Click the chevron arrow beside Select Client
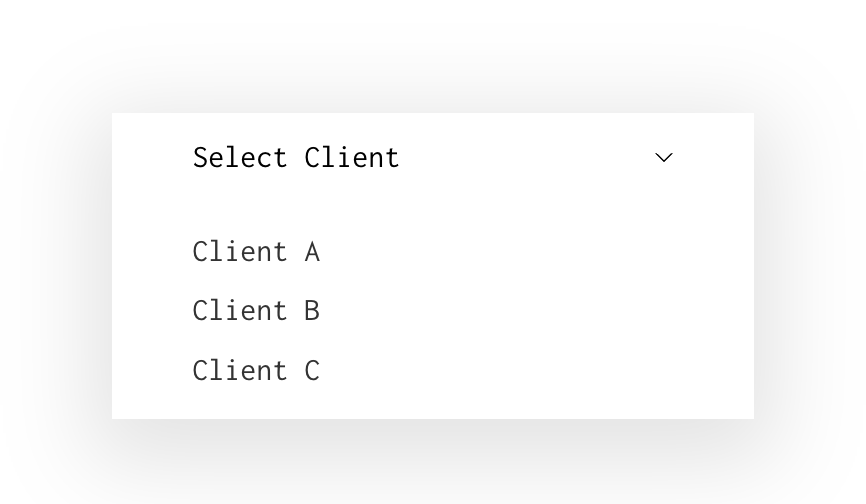The height and width of the screenshot is (504, 866). (x=664, y=158)
